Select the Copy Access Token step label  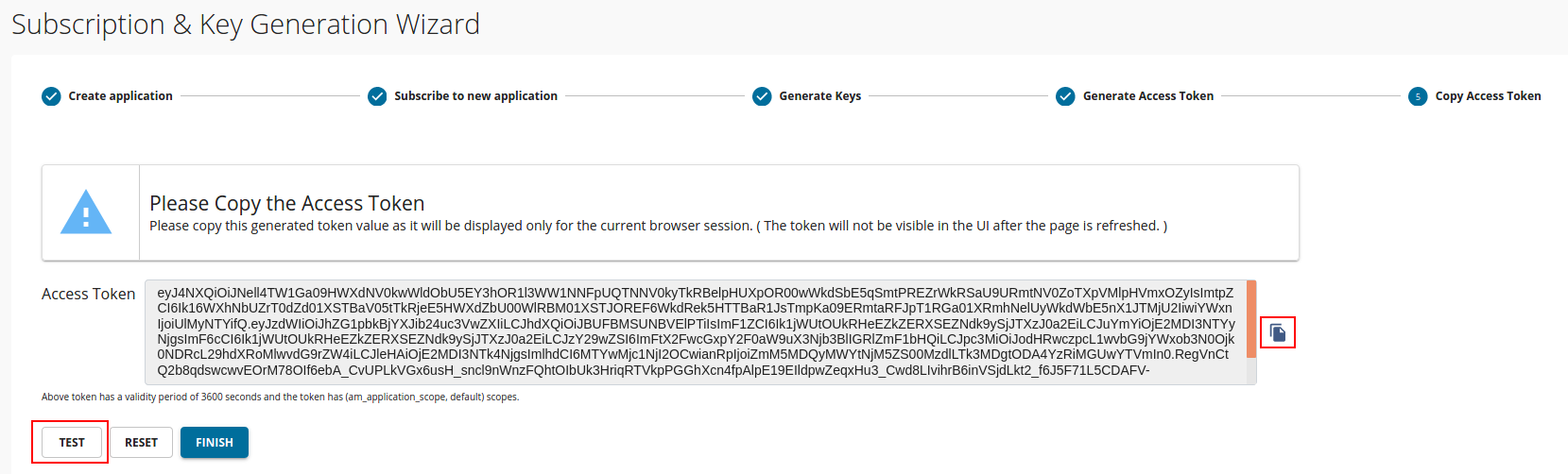[1488, 96]
